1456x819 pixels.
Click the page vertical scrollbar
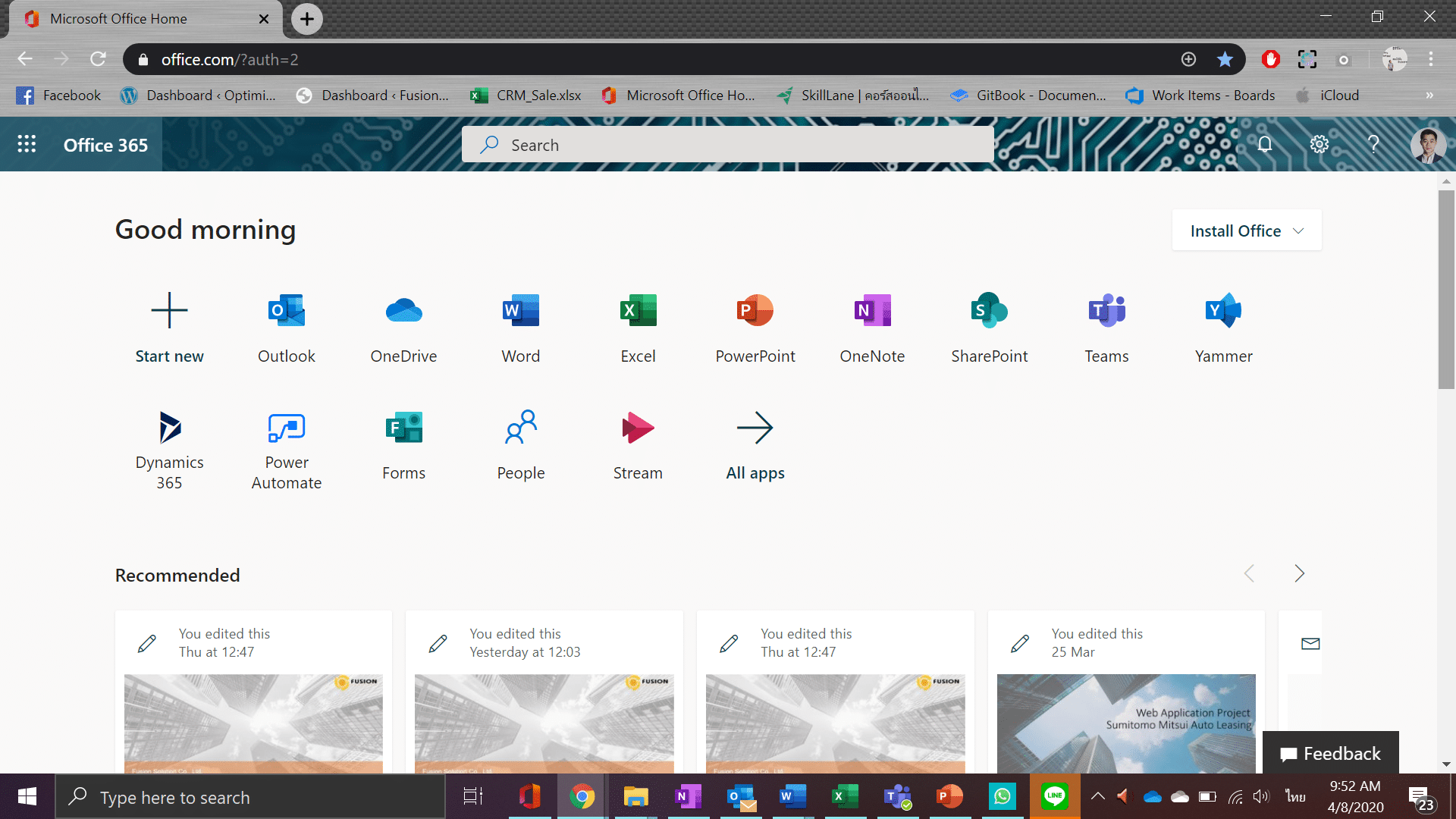pos(1446,288)
